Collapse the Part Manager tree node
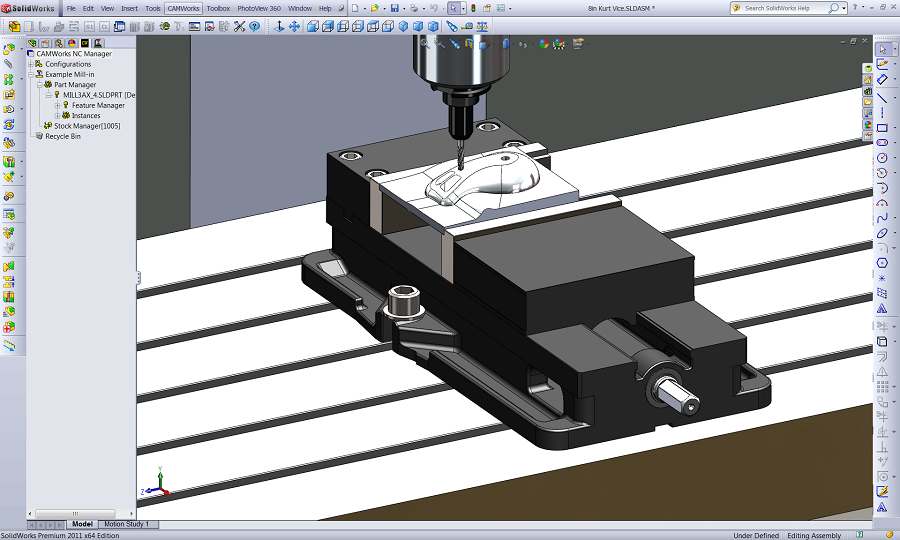Viewport: 900px width, 540px height. [x=39, y=85]
